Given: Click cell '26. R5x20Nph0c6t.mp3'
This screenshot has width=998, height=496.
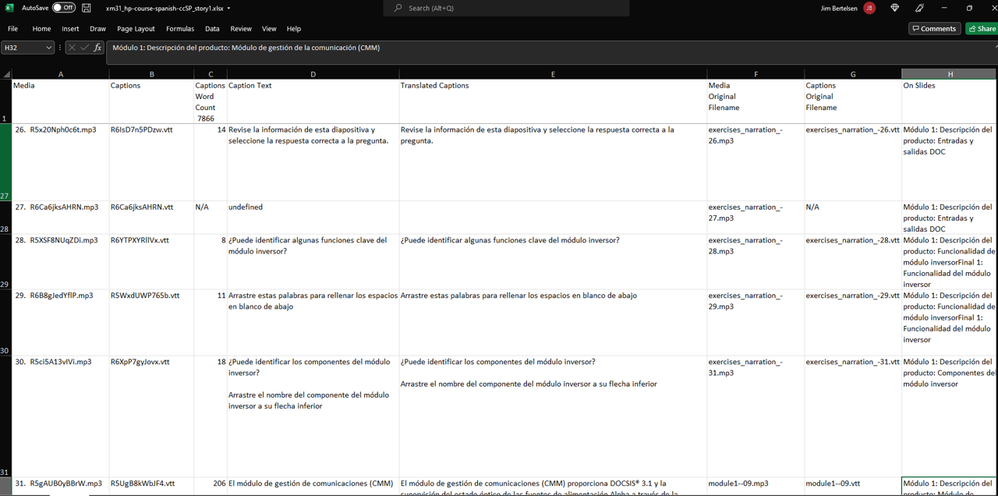Looking at the screenshot, I should click(x=60, y=162).
